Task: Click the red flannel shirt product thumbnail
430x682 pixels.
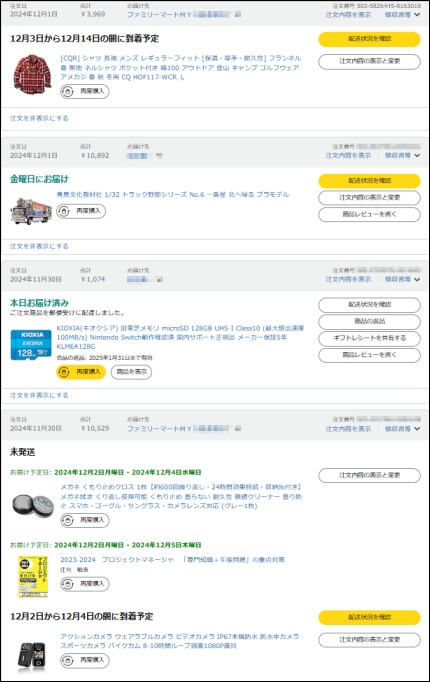Action: pos(32,74)
